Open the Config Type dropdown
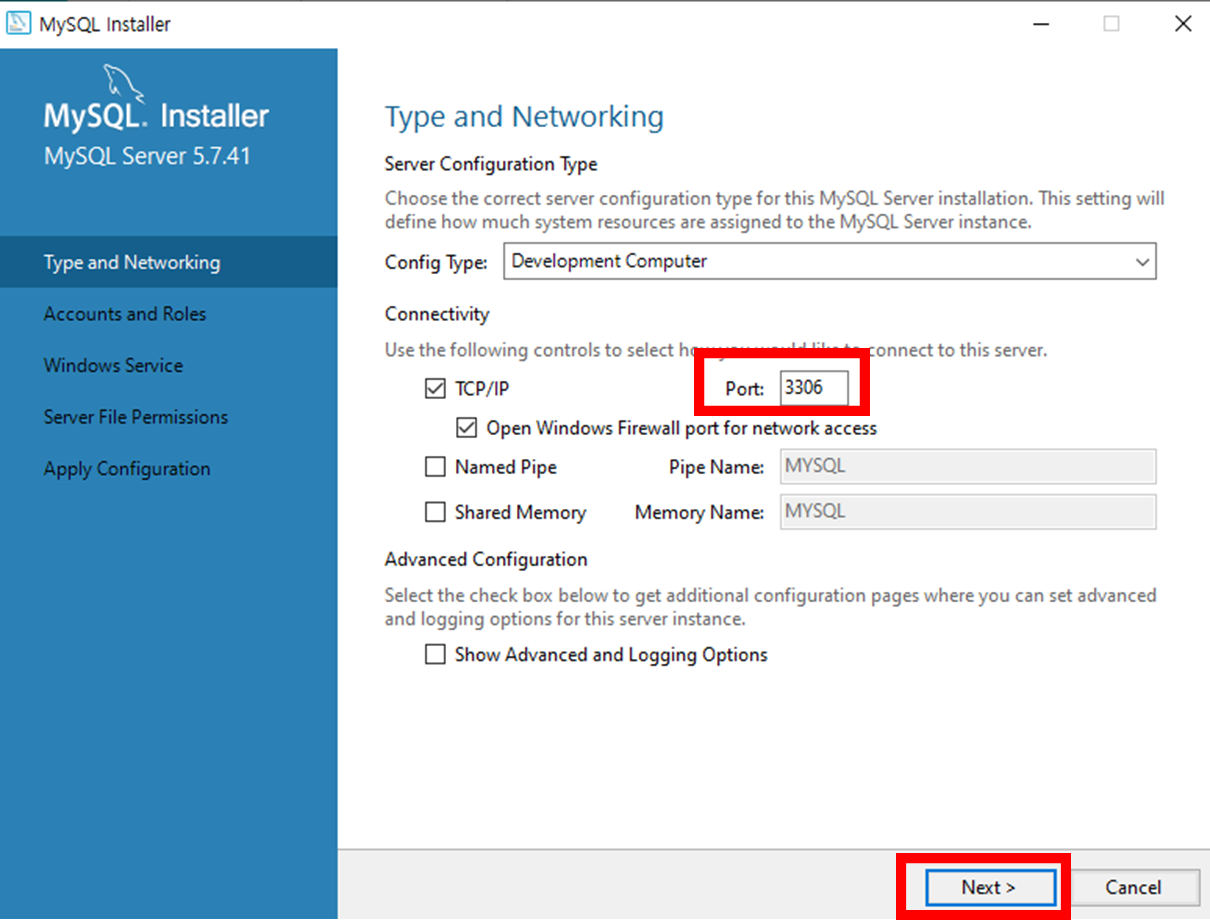The height and width of the screenshot is (920, 1210). [x=829, y=261]
